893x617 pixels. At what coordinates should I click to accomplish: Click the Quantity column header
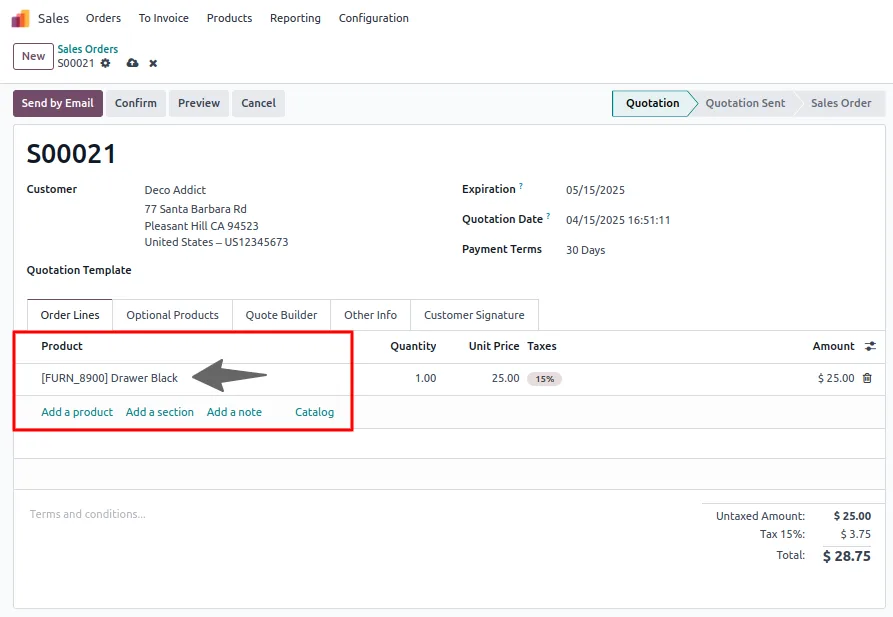coord(413,346)
